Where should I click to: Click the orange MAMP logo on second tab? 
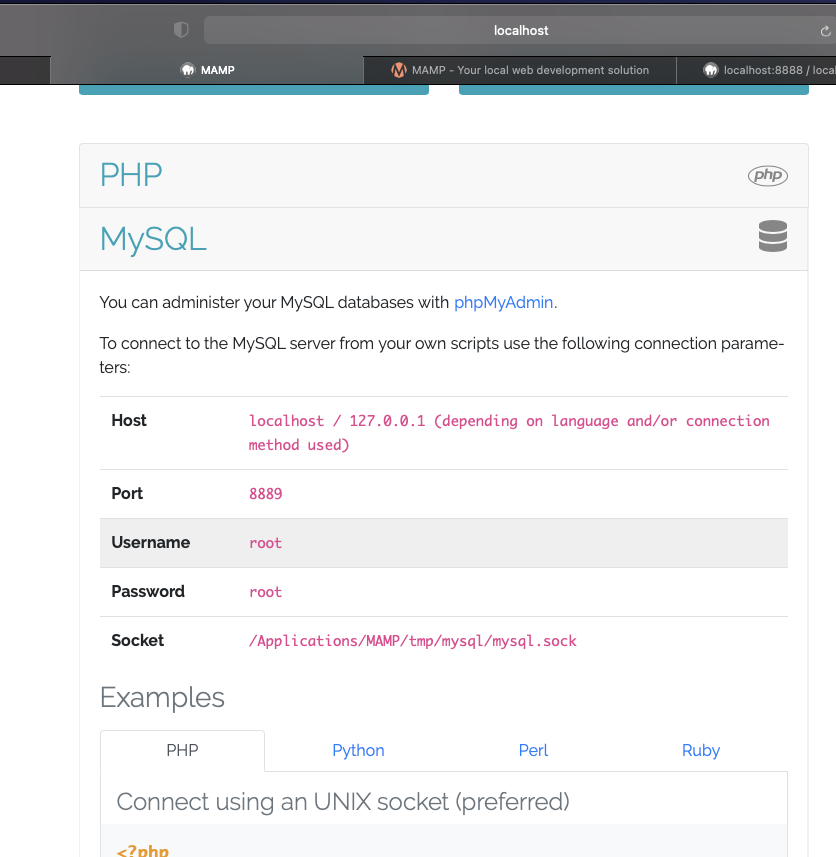(x=399, y=70)
